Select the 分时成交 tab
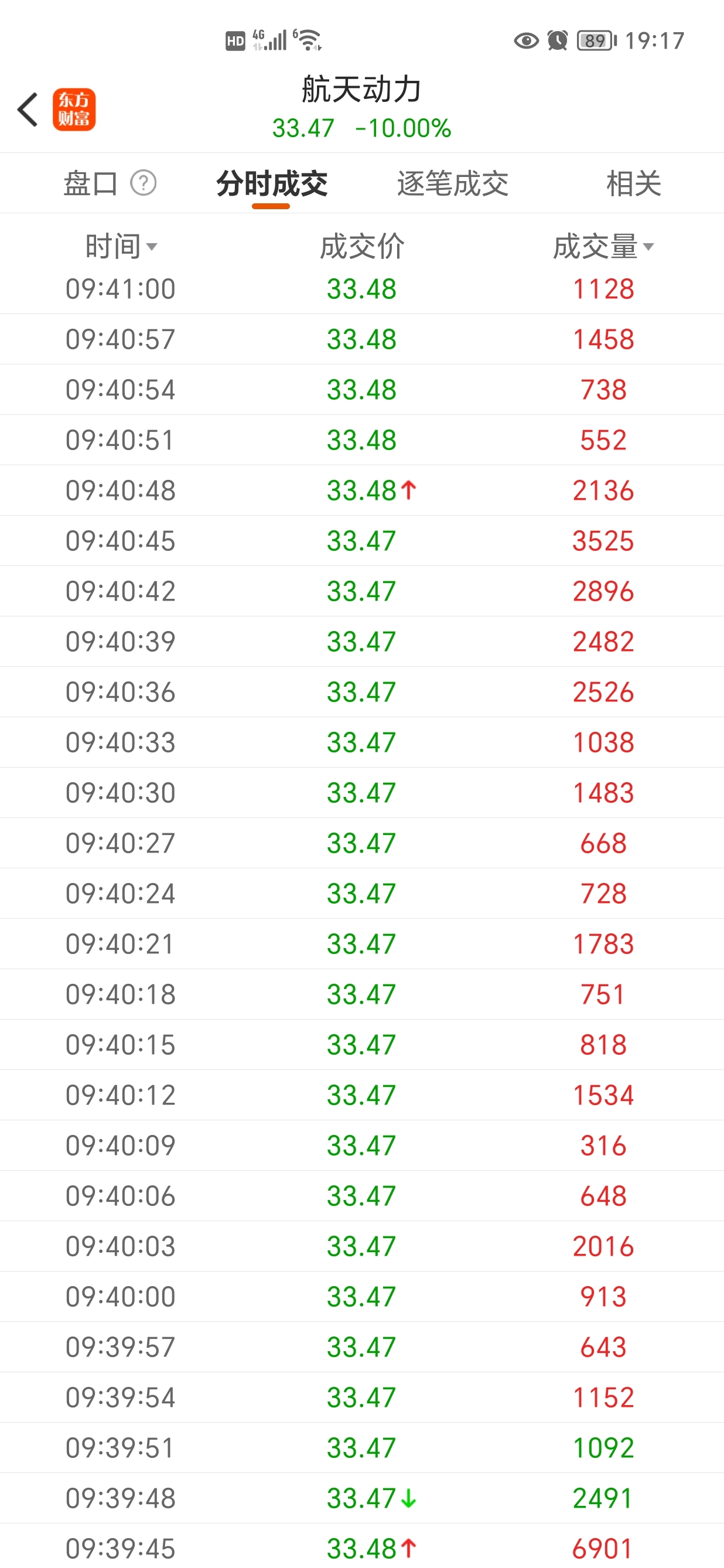Viewport: 724px width, 1568px height. tap(272, 183)
